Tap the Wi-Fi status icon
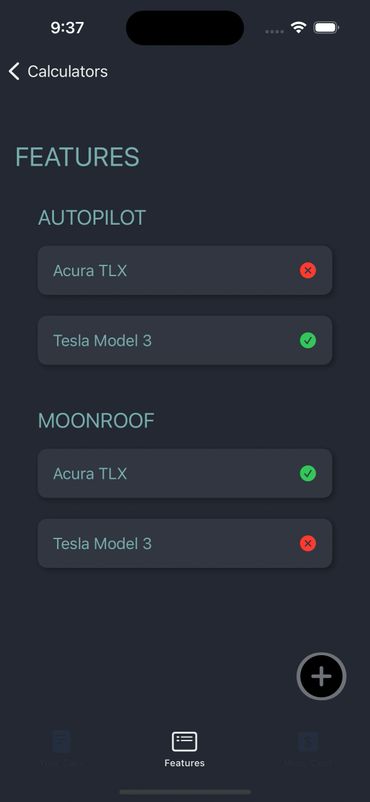This screenshot has width=370, height=802. (x=298, y=28)
